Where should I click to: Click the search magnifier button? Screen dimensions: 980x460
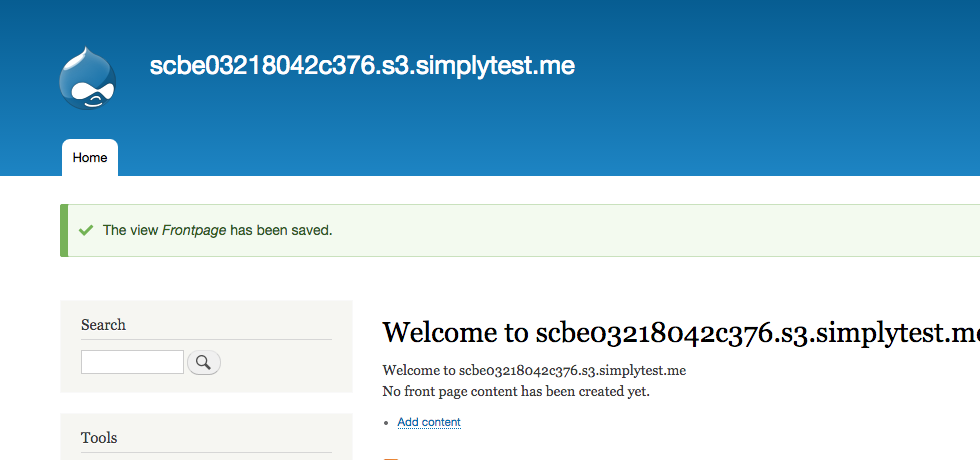point(204,362)
